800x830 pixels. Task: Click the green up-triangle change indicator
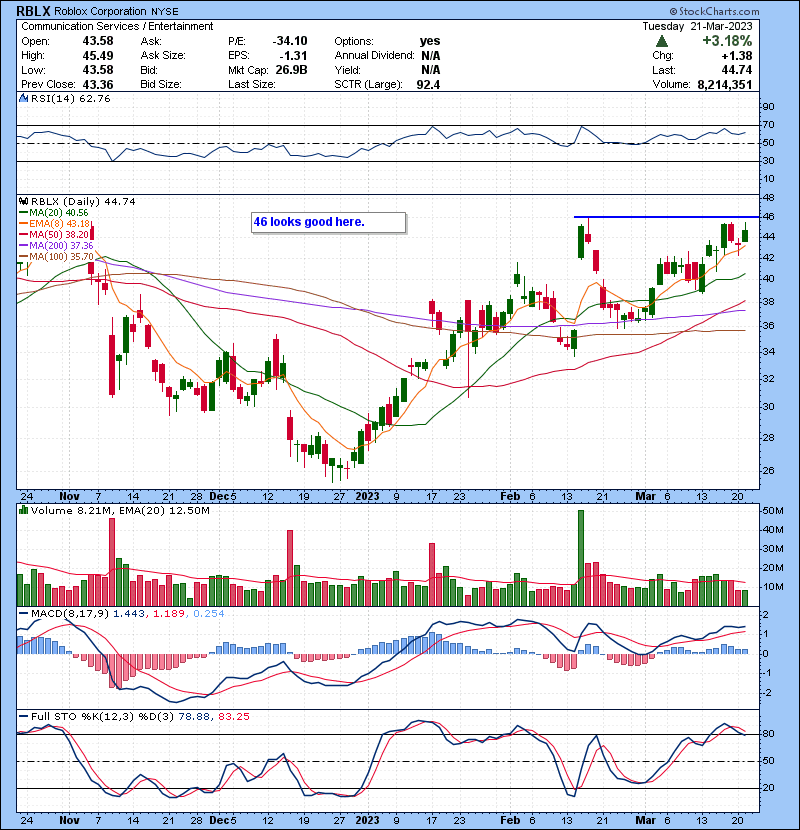[661, 41]
